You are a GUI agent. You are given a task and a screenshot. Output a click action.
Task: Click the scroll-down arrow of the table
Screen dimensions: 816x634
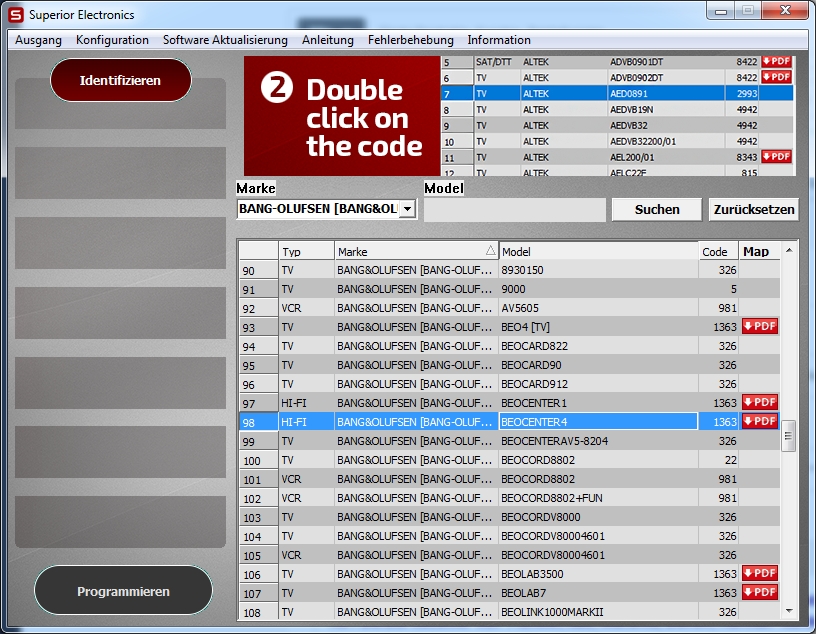(789, 611)
